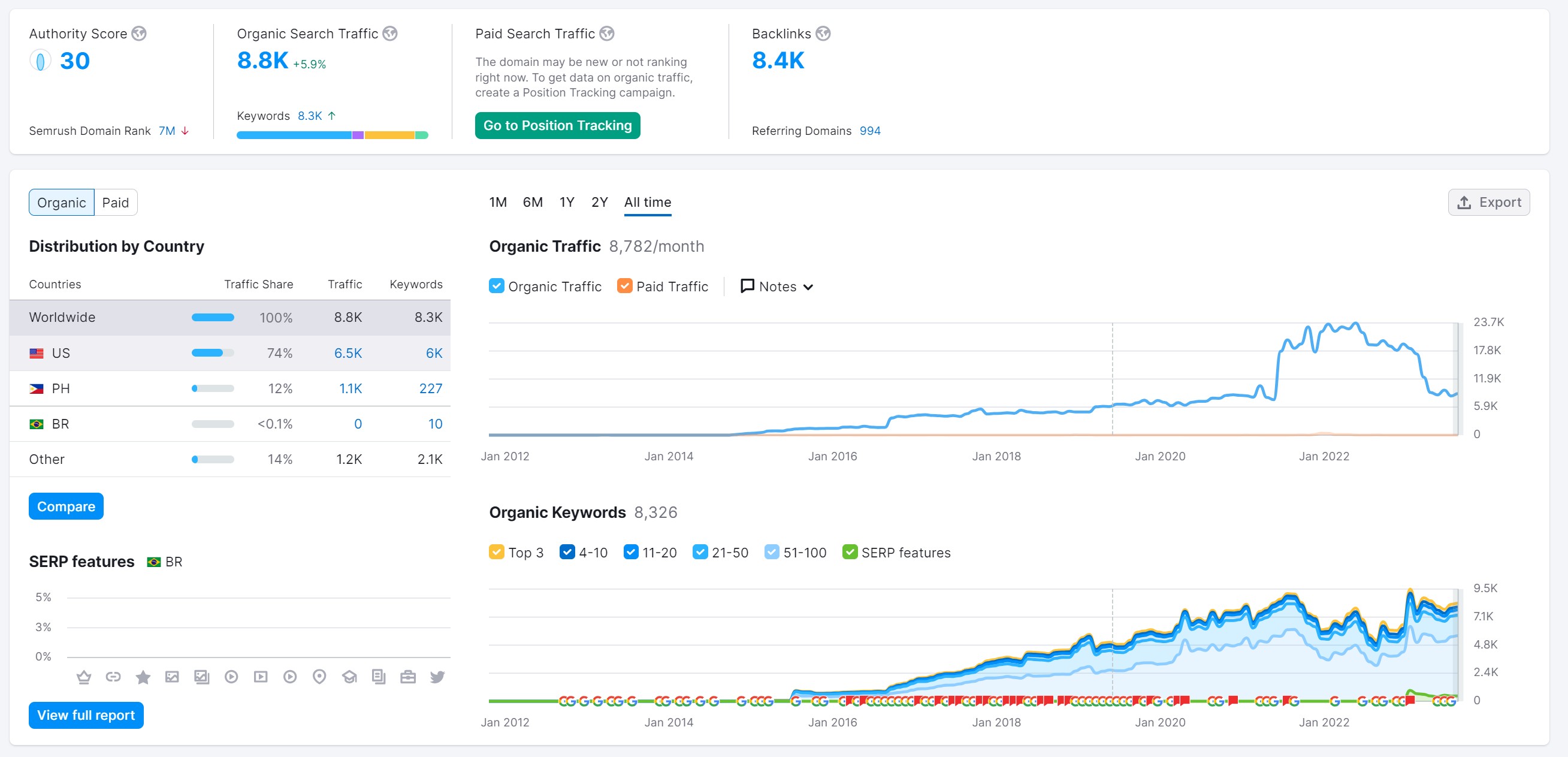Open Referring Domains 994 link
The width and height of the screenshot is (1568, 757).
(869, 131)
